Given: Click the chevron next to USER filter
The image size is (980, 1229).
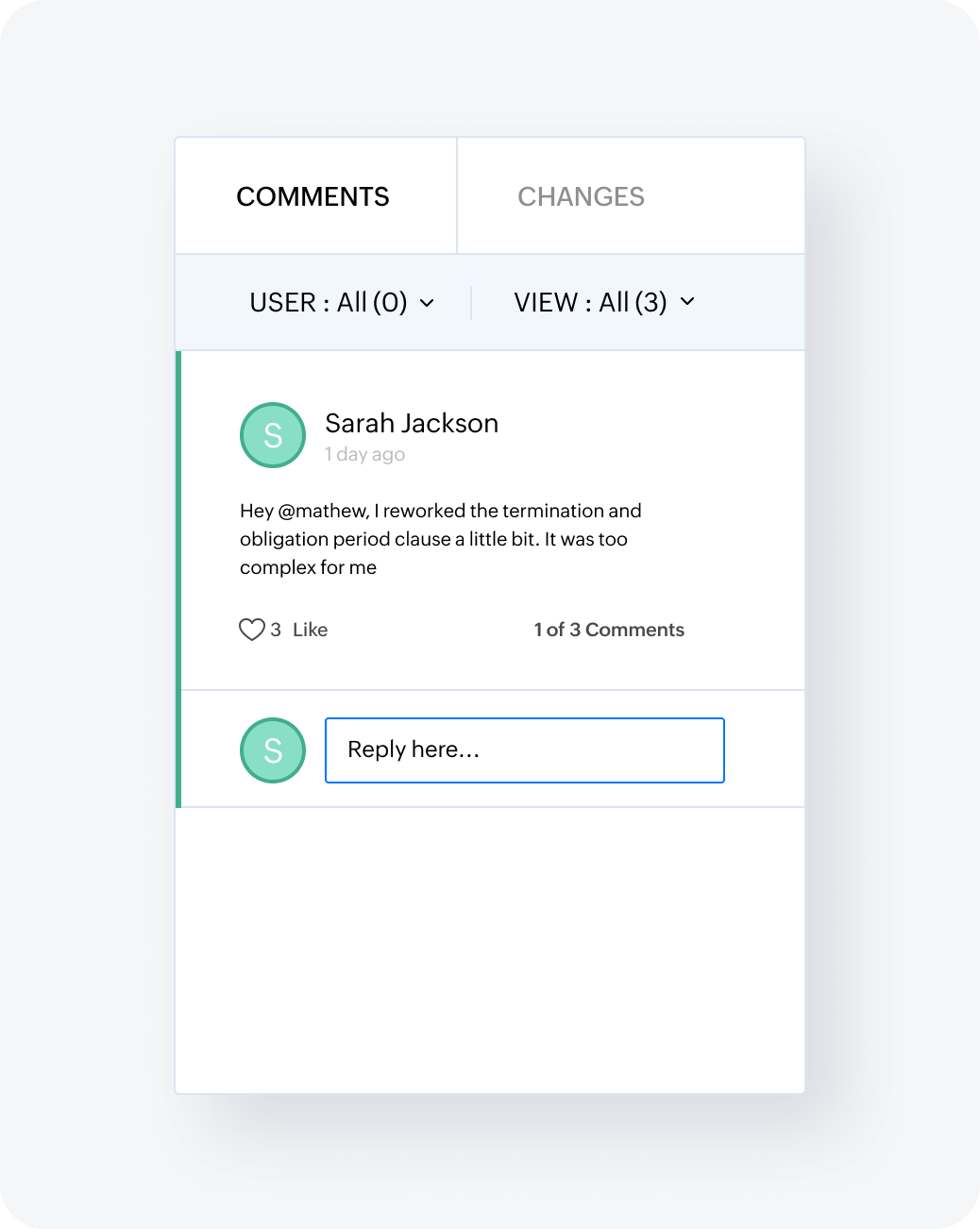Looking at the screenshot, I should 427,303.
